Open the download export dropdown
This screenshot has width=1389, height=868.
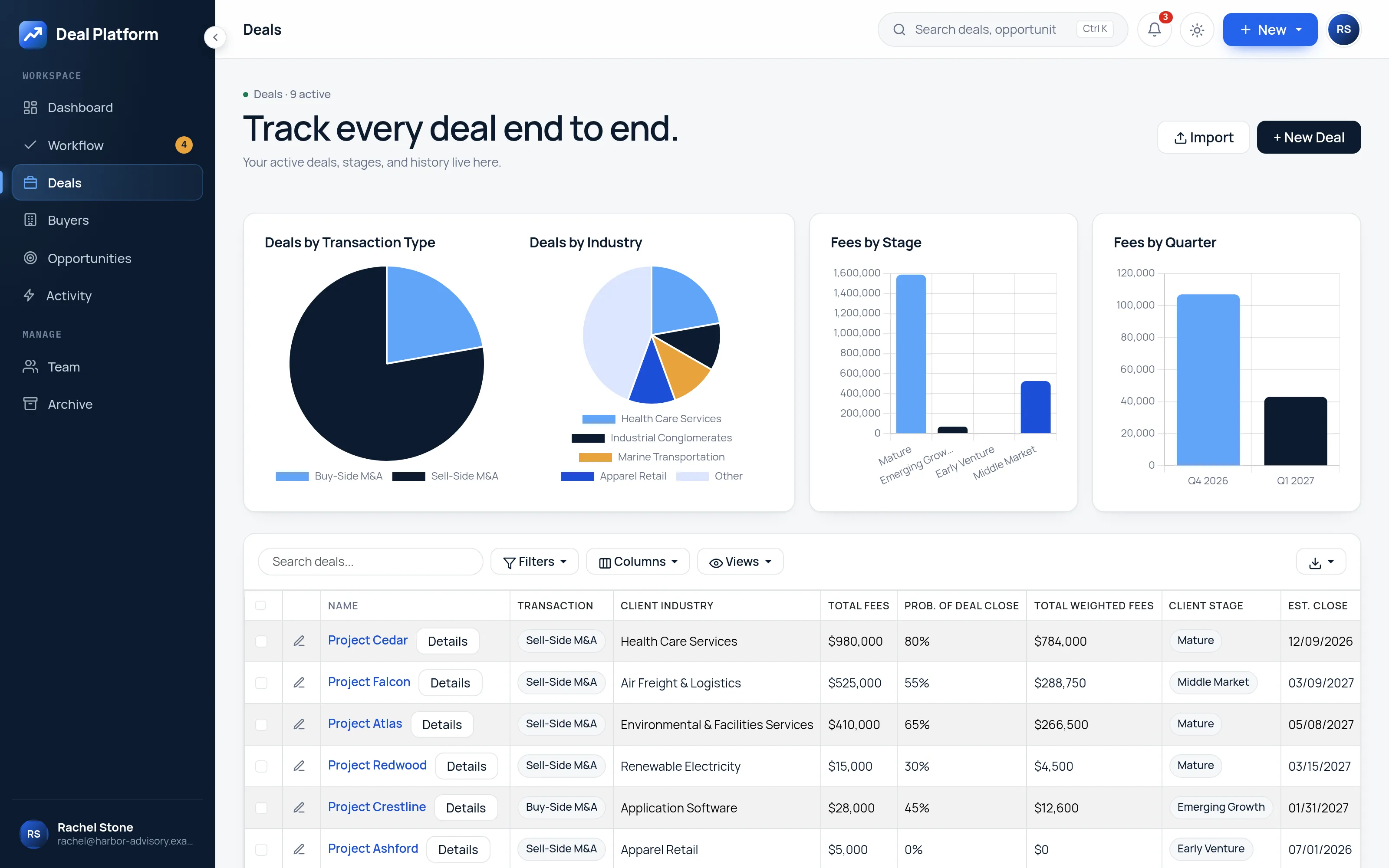(x=1321, y=562)
